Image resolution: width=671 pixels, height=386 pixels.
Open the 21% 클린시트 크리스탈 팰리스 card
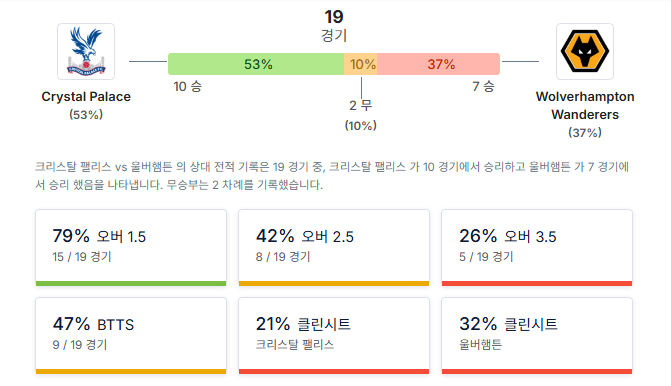click(x=334, y=336)
